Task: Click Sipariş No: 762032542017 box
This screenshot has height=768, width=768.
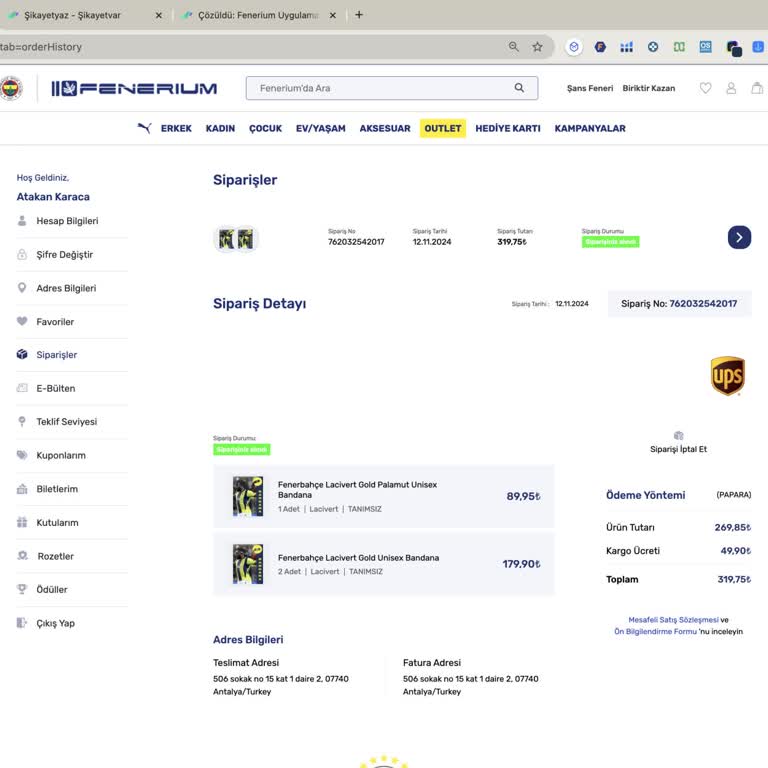Action: tap(679, 304)
